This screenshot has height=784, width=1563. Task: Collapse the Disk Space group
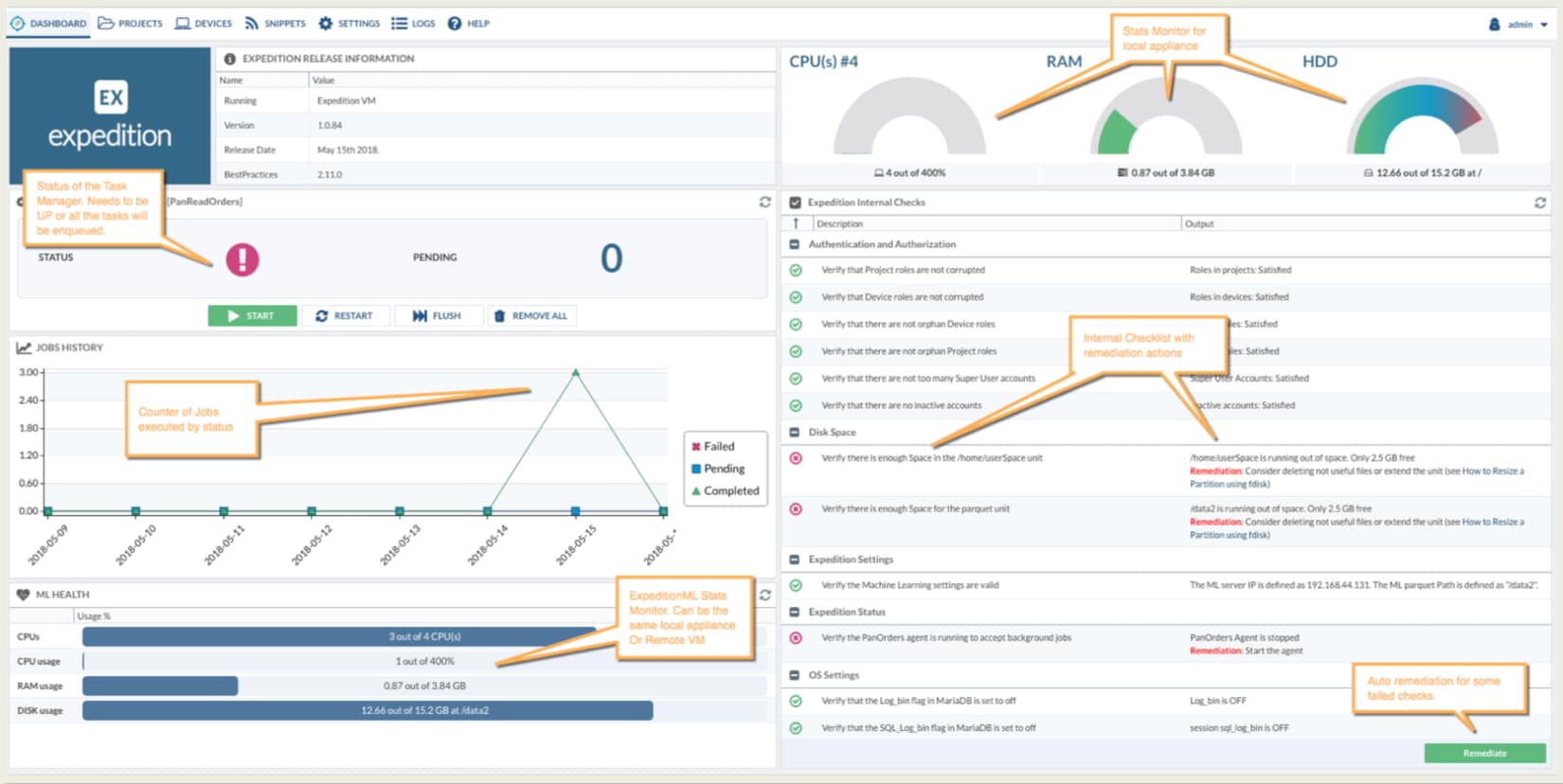coord(795,432)
